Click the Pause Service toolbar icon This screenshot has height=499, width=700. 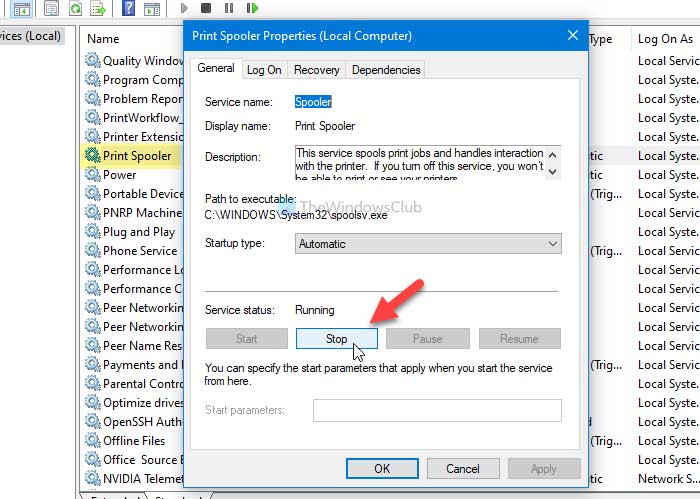tap(229, 8)
